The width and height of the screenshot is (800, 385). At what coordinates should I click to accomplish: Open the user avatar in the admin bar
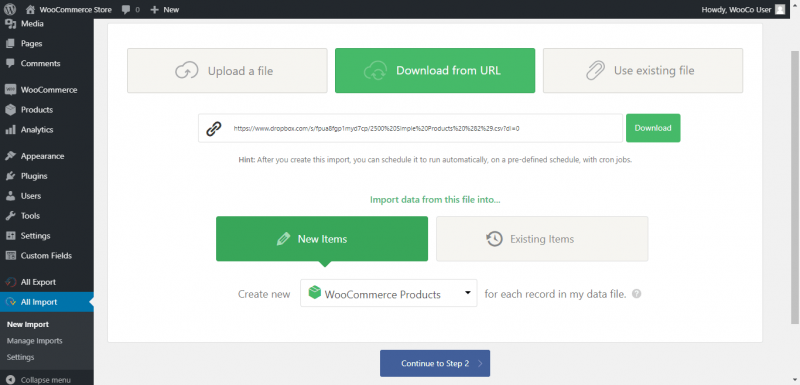point(780,9)
